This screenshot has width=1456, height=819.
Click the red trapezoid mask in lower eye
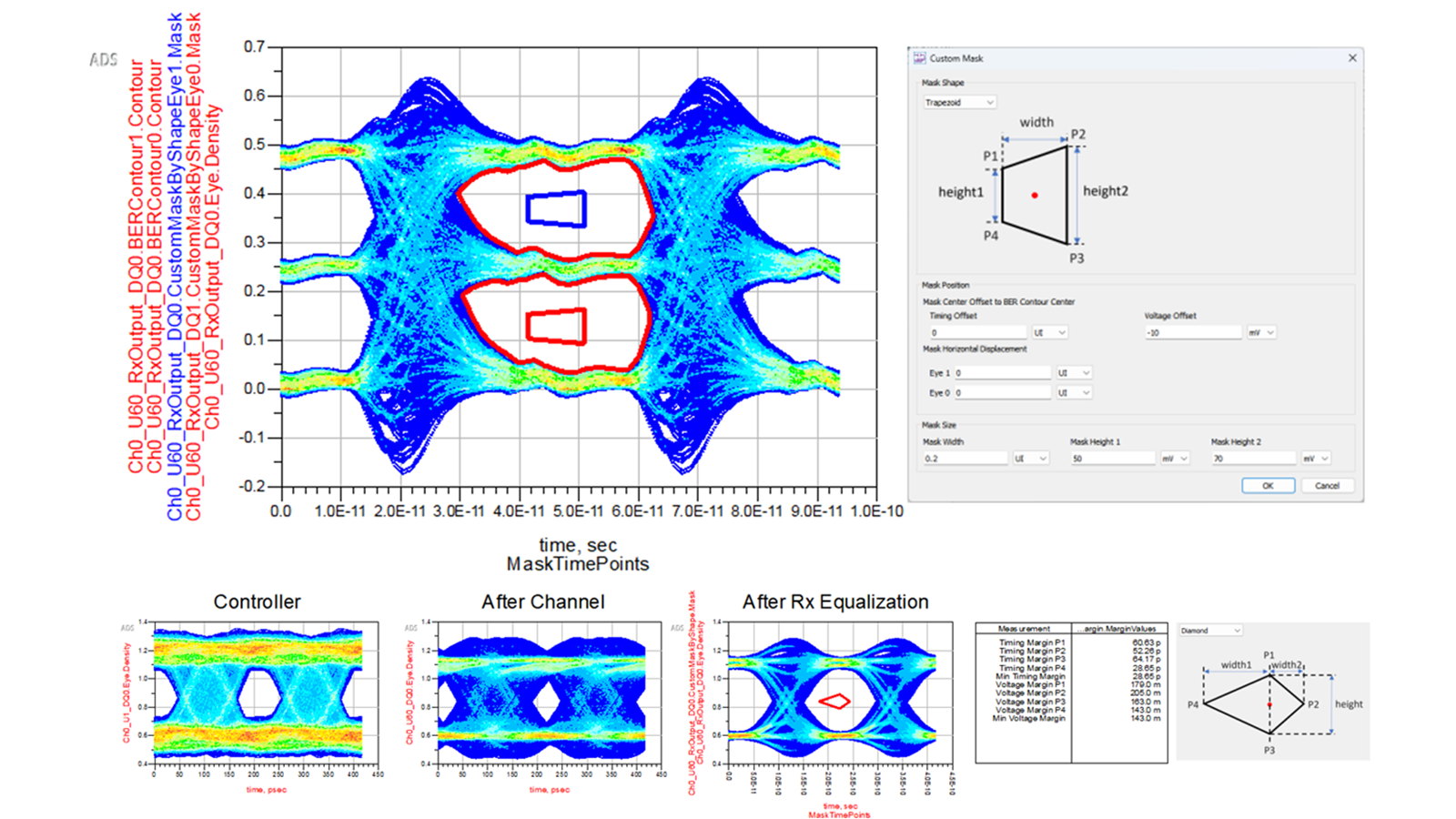[556, 326]
